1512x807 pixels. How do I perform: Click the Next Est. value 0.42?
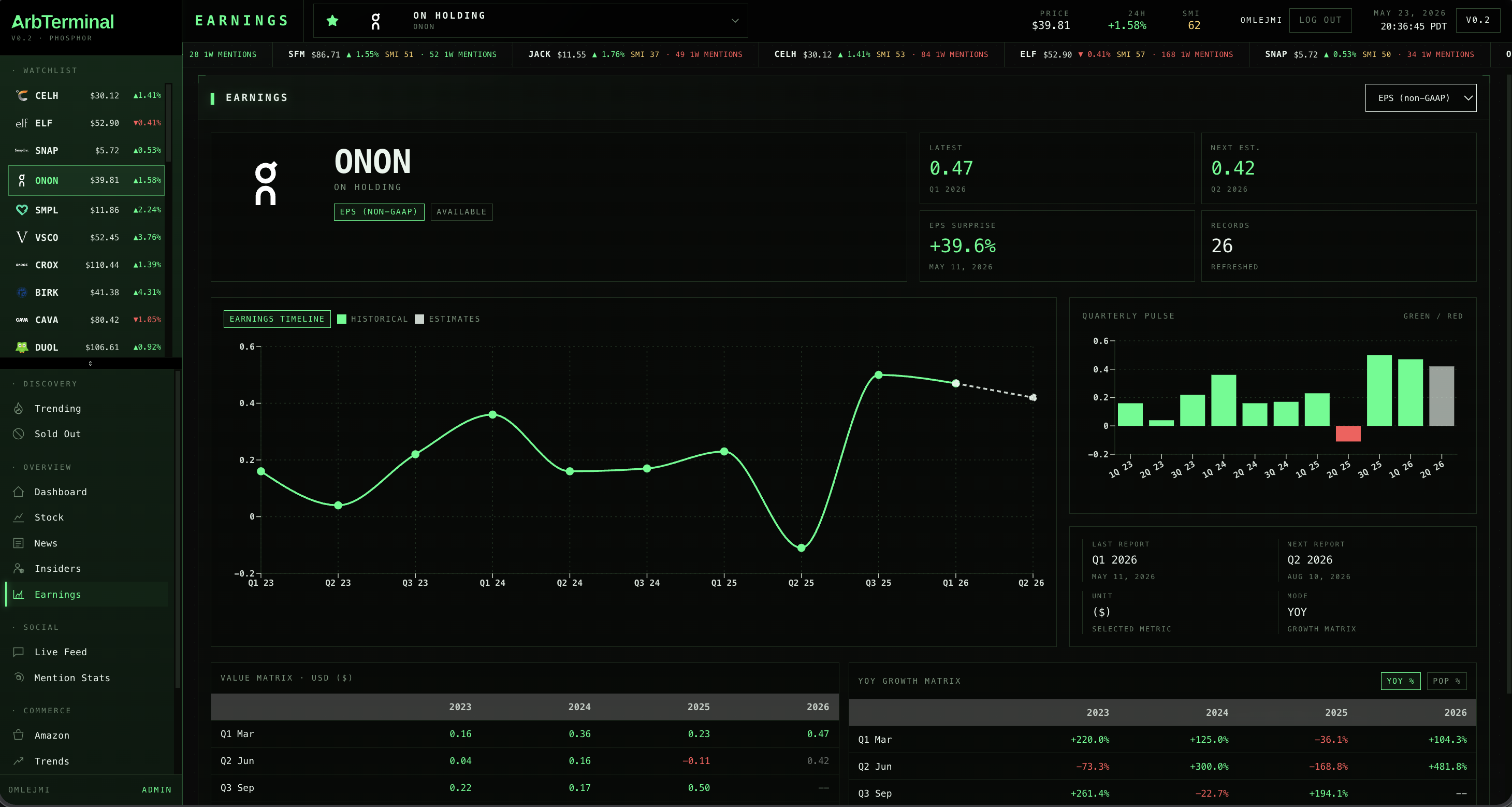[1232, 168]
